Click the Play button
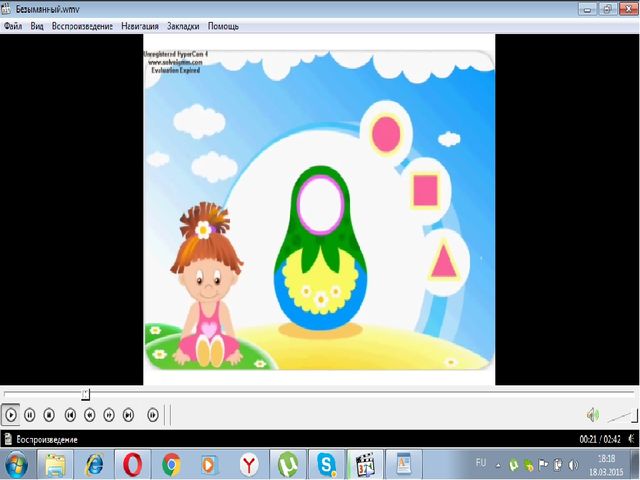 click(x=11, y=415)
